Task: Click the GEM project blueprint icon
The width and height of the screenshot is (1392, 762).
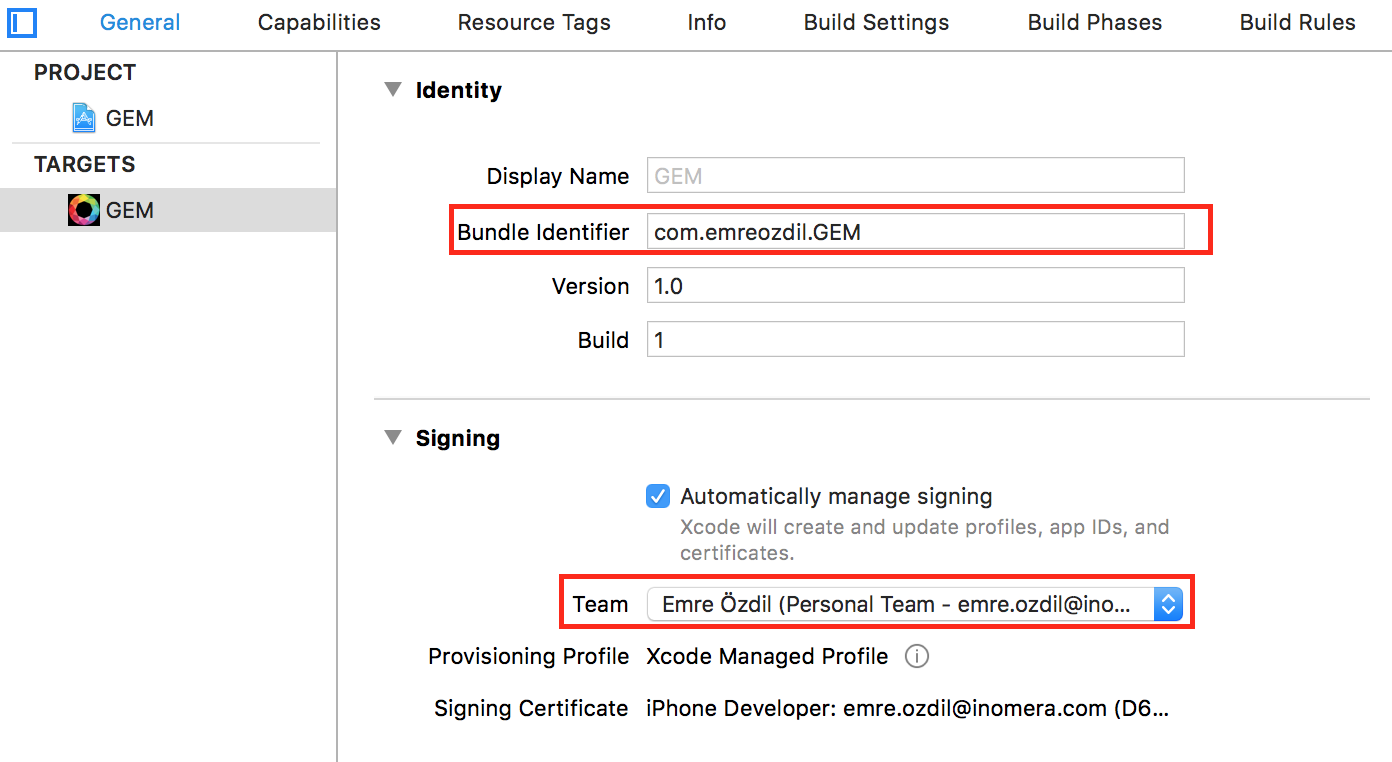Action: click(84, 118)
